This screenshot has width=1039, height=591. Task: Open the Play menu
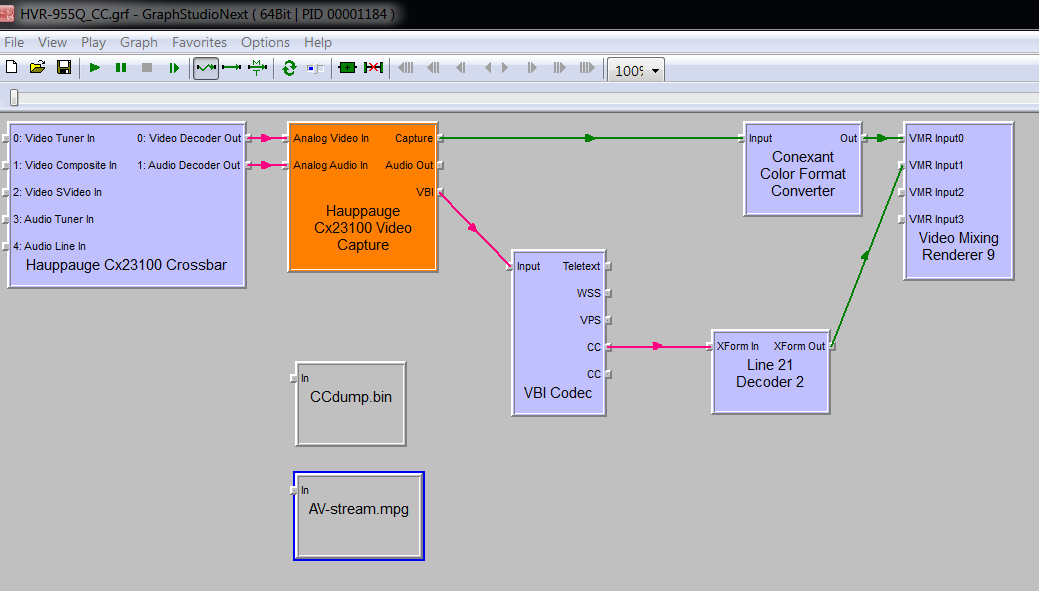click(93, 42)
